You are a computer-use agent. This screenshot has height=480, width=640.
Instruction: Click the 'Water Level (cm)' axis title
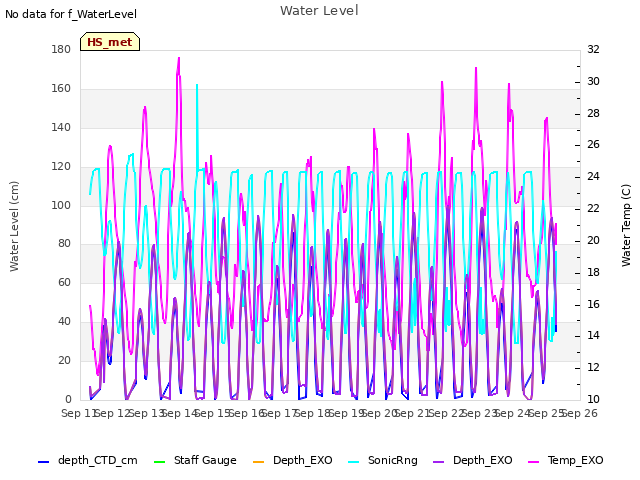click(x=14, y=227)
